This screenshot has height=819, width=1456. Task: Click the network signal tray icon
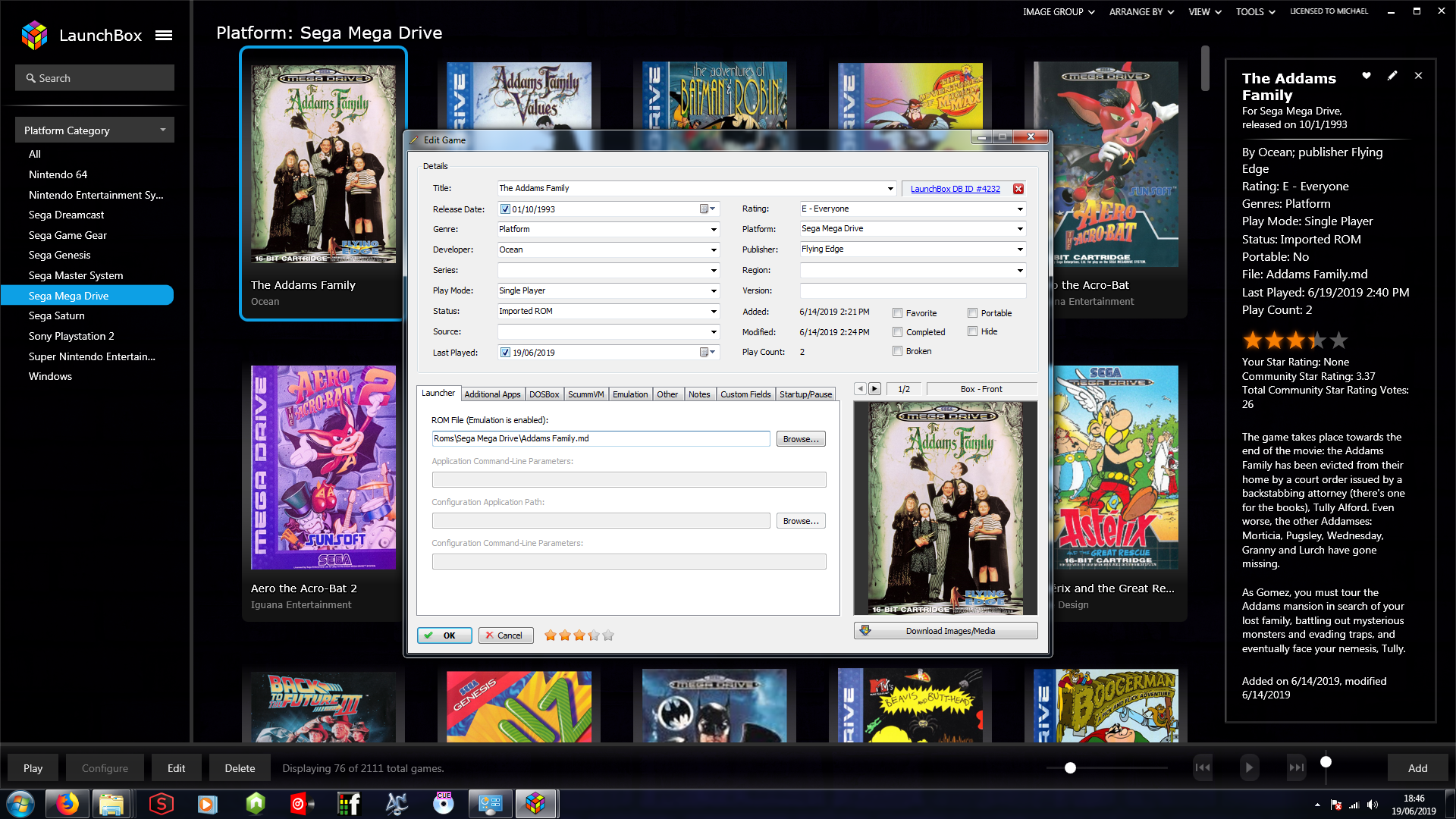1354,805
